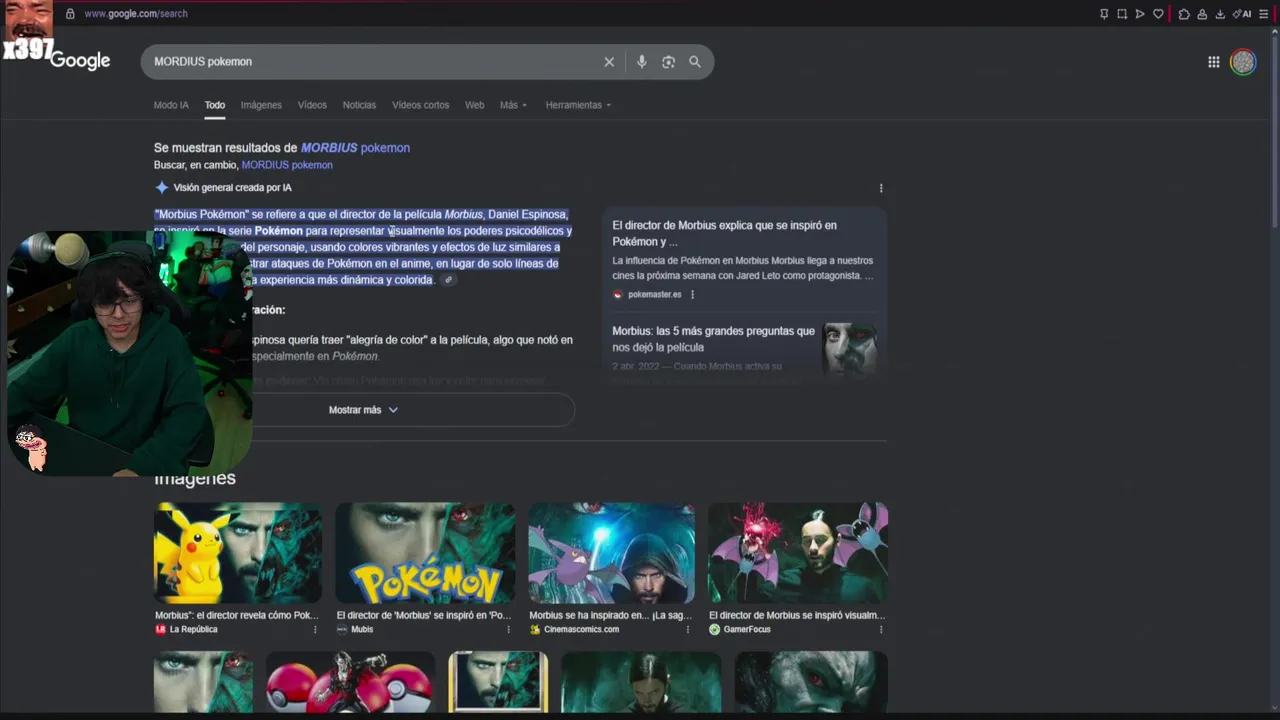The height and width of the screenshot is (720, 1280).
Task: Open 'Morbius: las 5 más grandes preguntas' article
Action: pyautogui.click(x=713, y=339)
